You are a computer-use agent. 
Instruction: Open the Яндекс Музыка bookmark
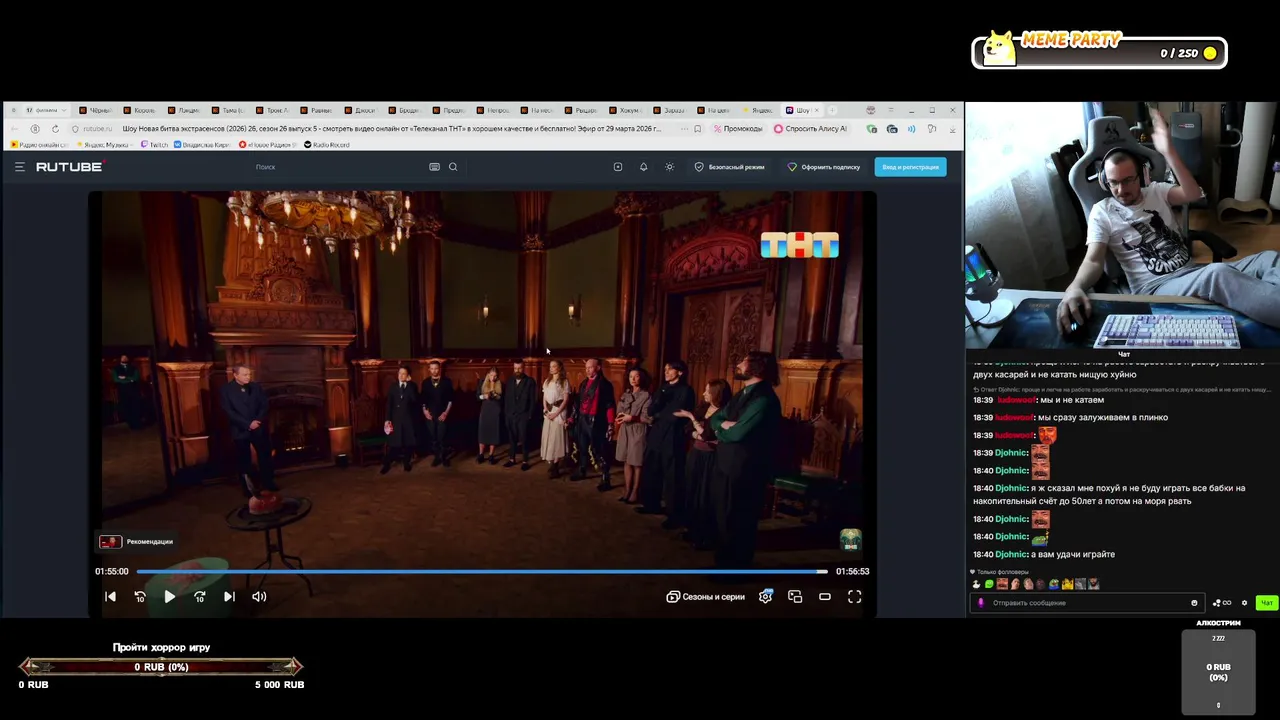(x=103, y=145)
